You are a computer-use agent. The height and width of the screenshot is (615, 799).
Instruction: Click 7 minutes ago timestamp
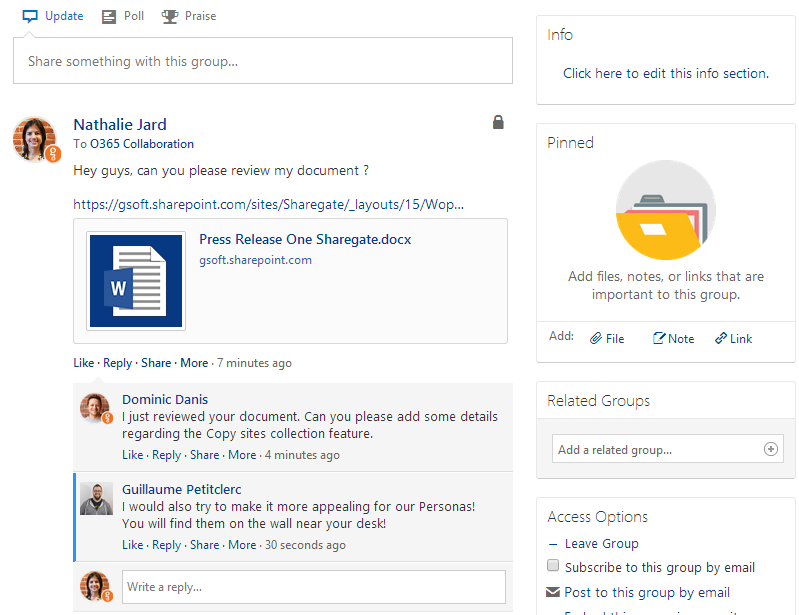[x=254, y=363]
